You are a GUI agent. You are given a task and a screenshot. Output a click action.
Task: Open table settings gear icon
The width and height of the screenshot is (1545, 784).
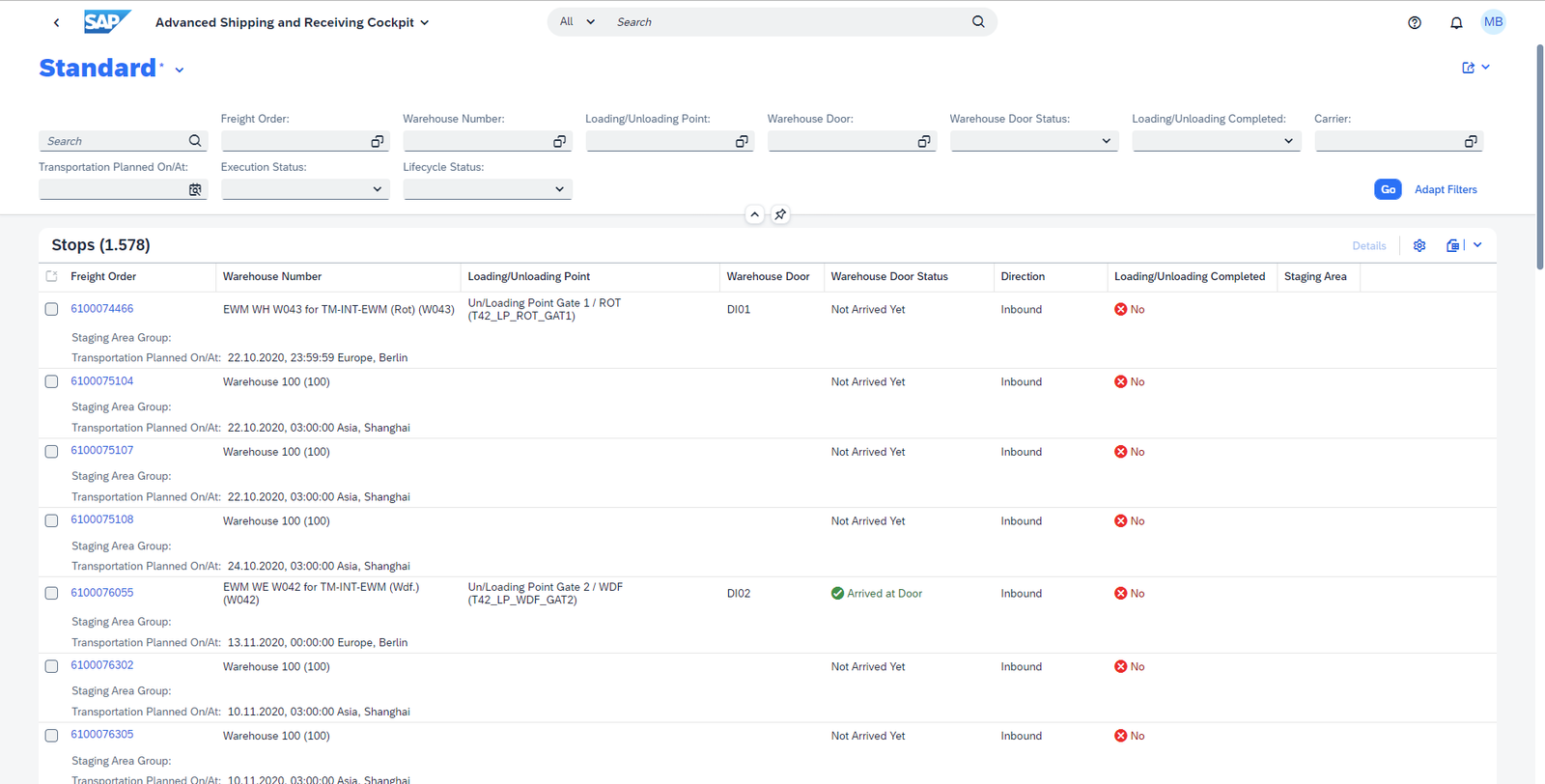click(1419, 245)
